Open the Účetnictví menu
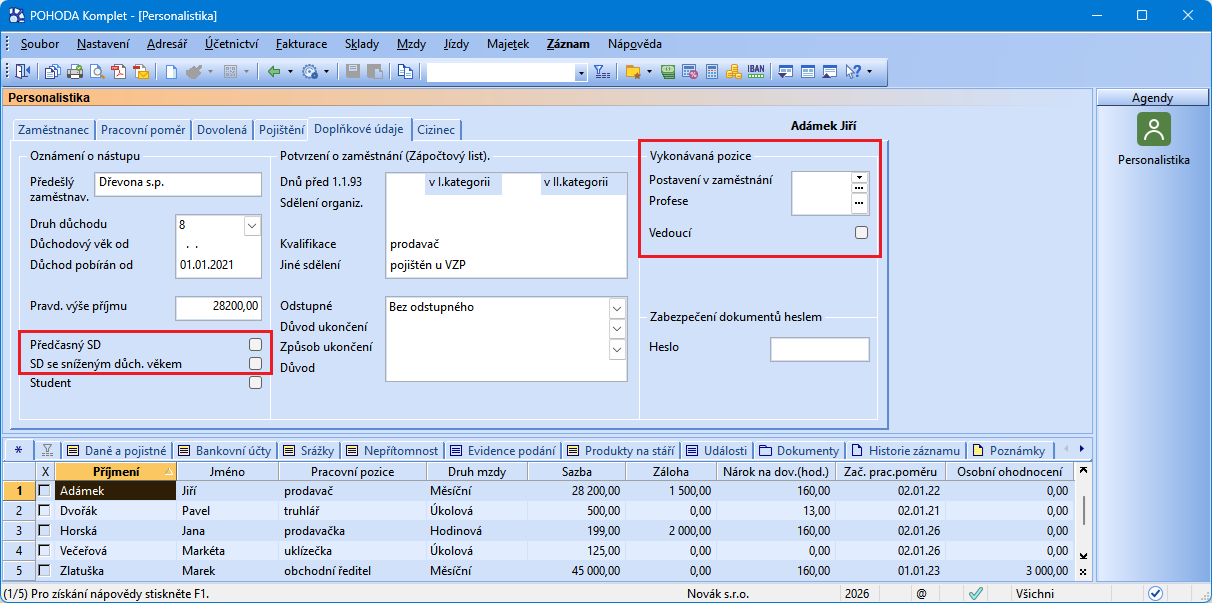The height and width of the screenshot is (603, 1212). point(232,44)
